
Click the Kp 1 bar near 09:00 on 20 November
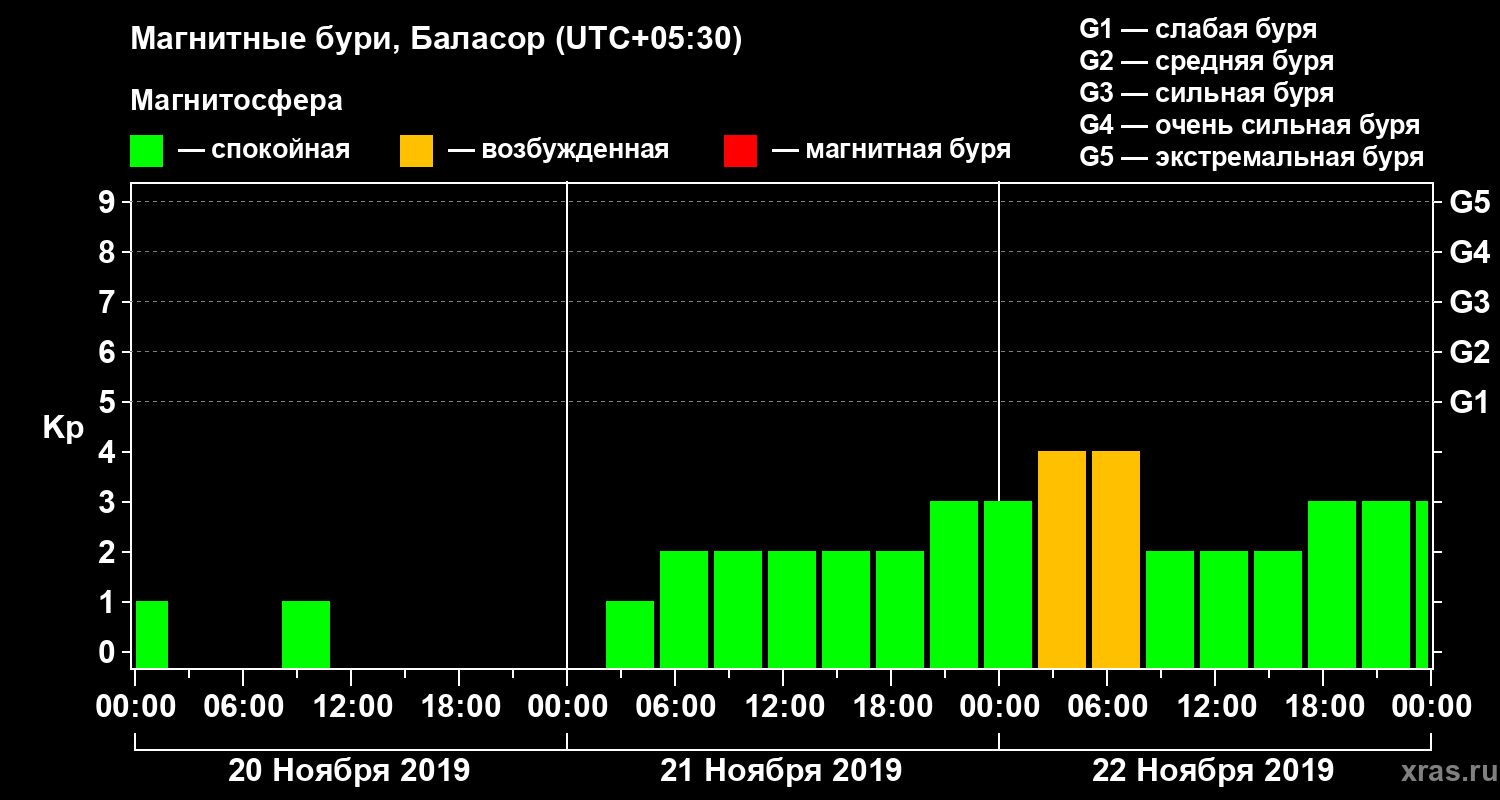pyautogui.click(x=306, y=634)
